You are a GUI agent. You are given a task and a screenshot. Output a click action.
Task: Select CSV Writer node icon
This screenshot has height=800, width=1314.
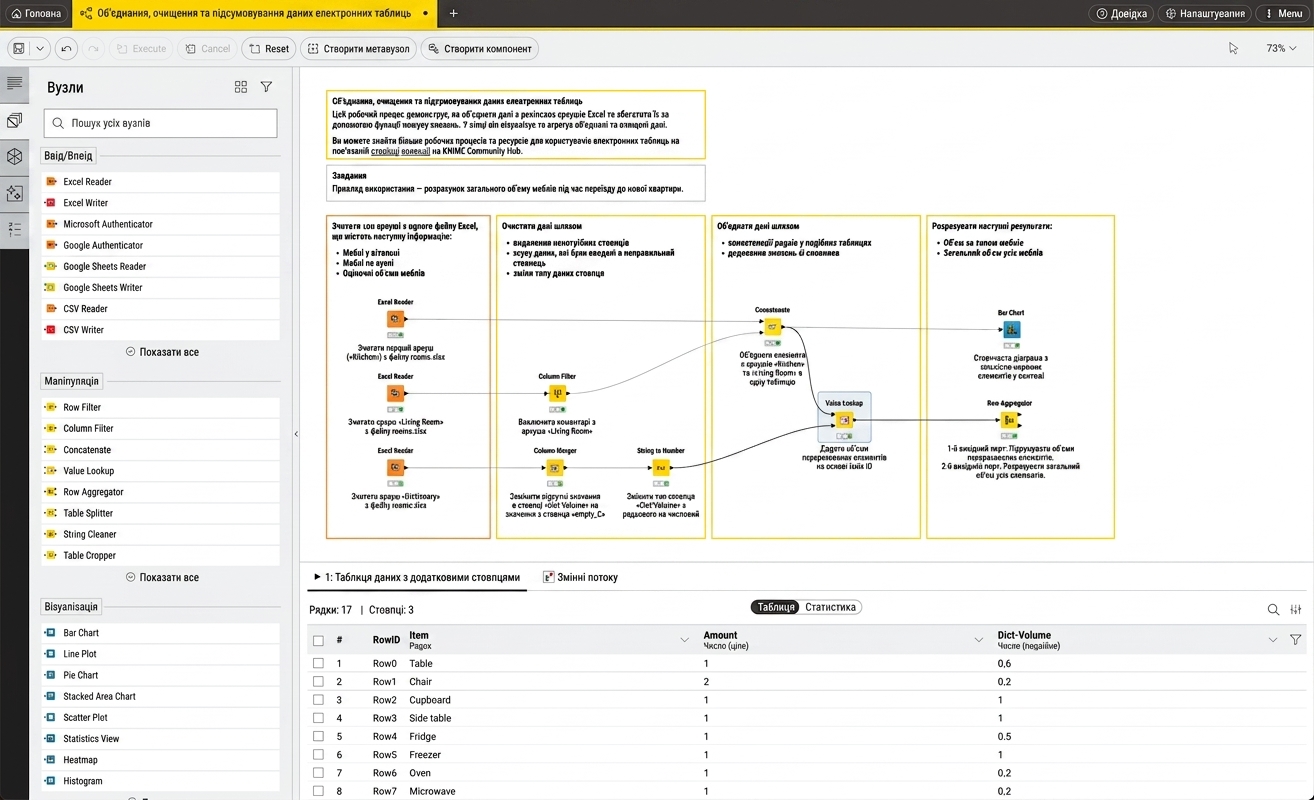click(x=52, y=330)
